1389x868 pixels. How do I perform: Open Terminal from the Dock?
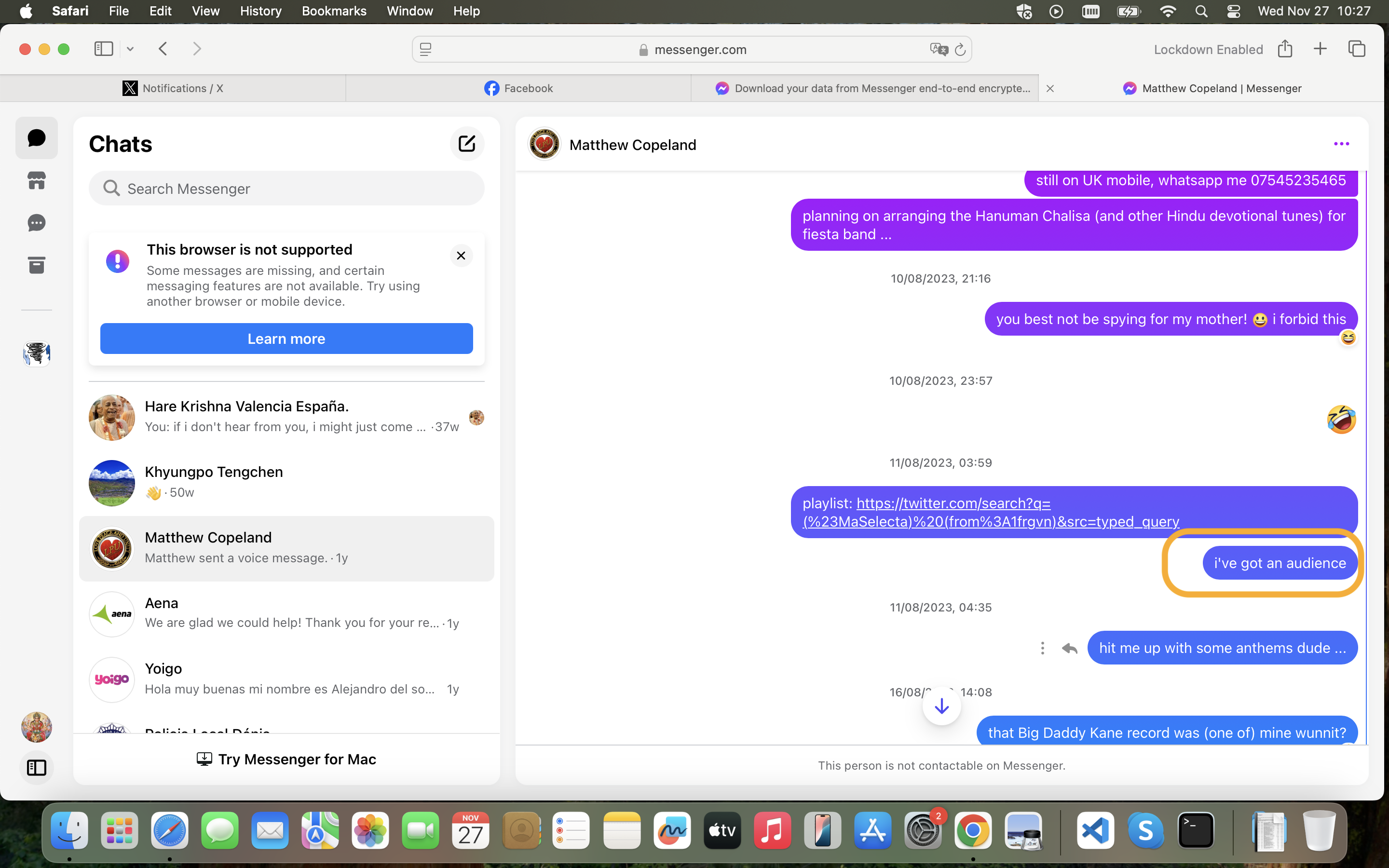point(1196,830)
